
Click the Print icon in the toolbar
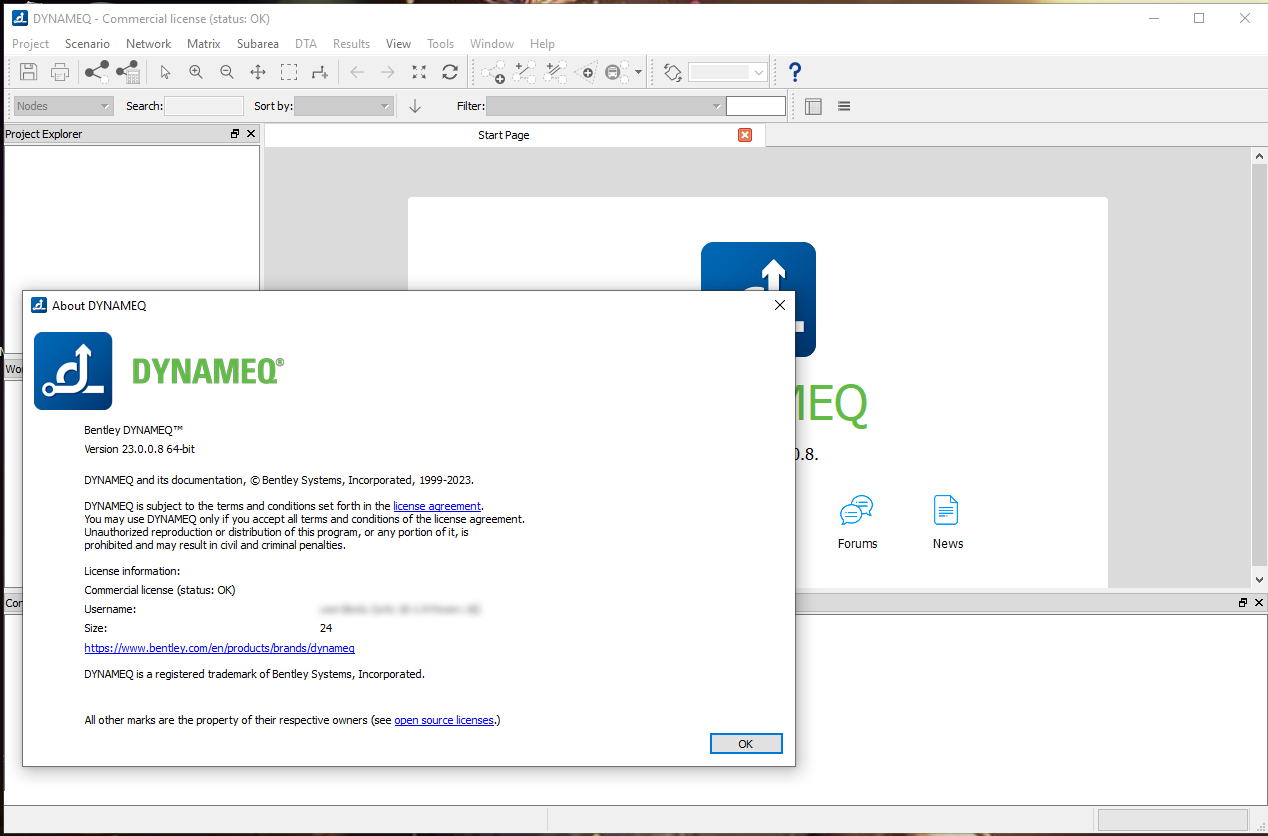tap(60, 72)
